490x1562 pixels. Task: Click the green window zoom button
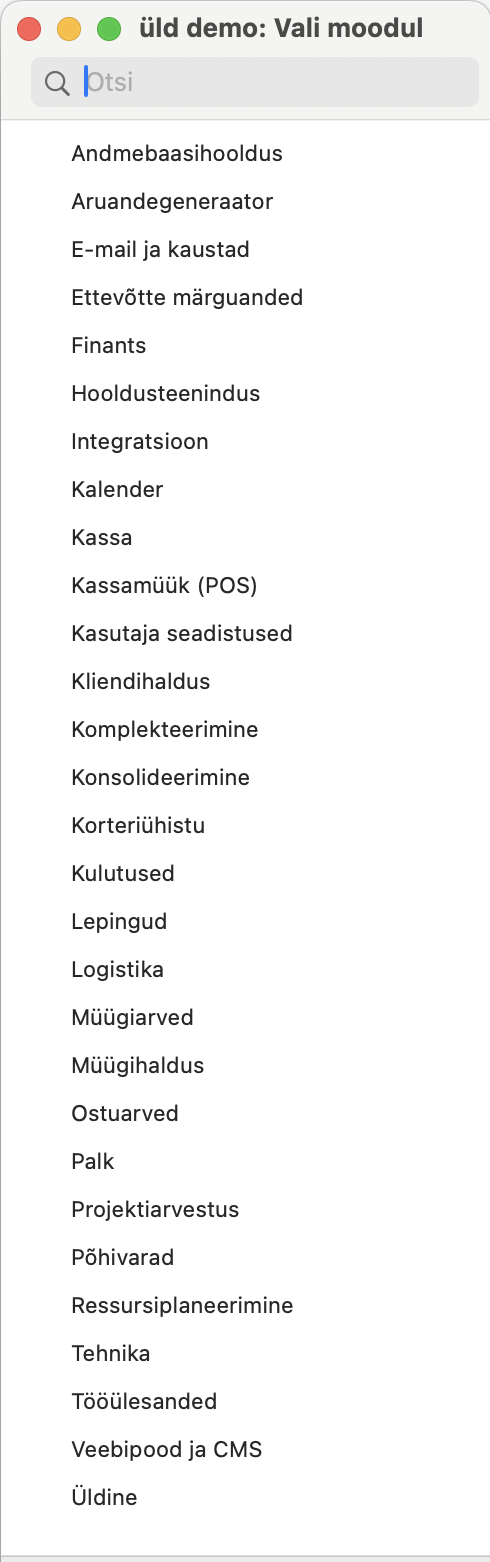108,29
